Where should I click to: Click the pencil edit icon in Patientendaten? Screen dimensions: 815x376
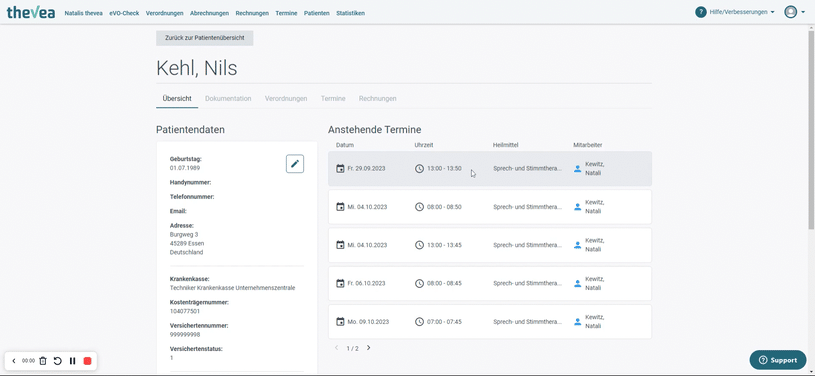point(295,164)
